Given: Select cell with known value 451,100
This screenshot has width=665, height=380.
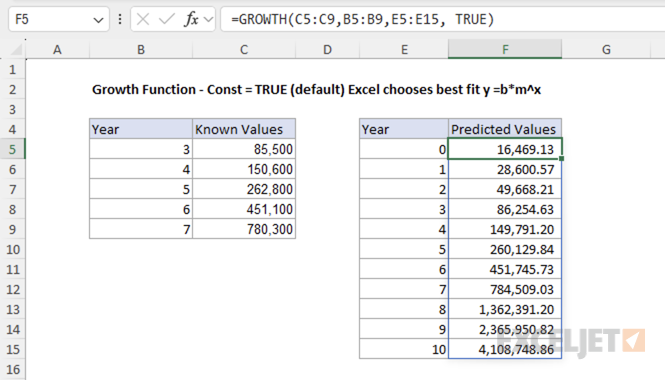Looking at the screenshot, I should pos(244,209).
